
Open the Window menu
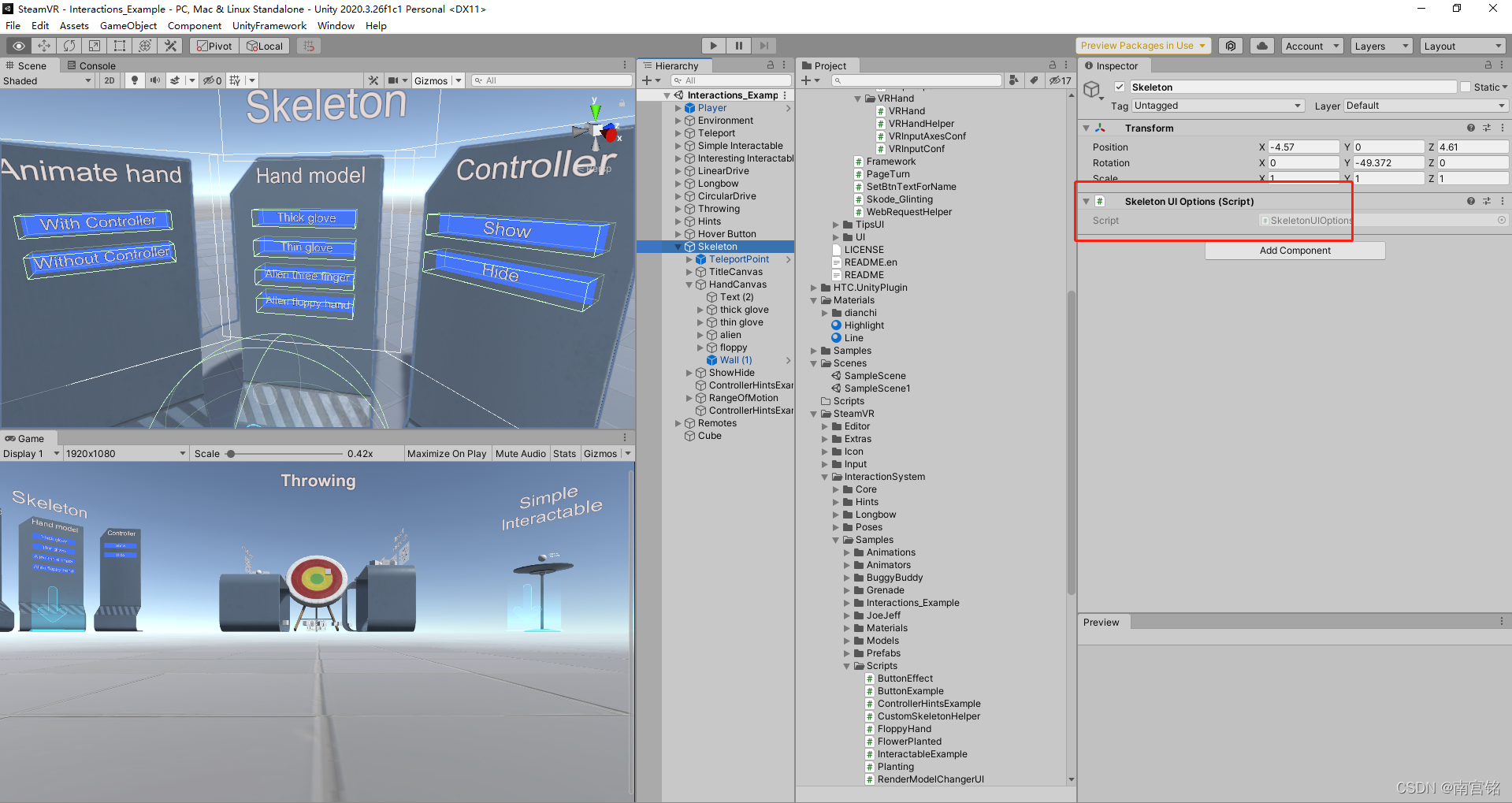336,25
